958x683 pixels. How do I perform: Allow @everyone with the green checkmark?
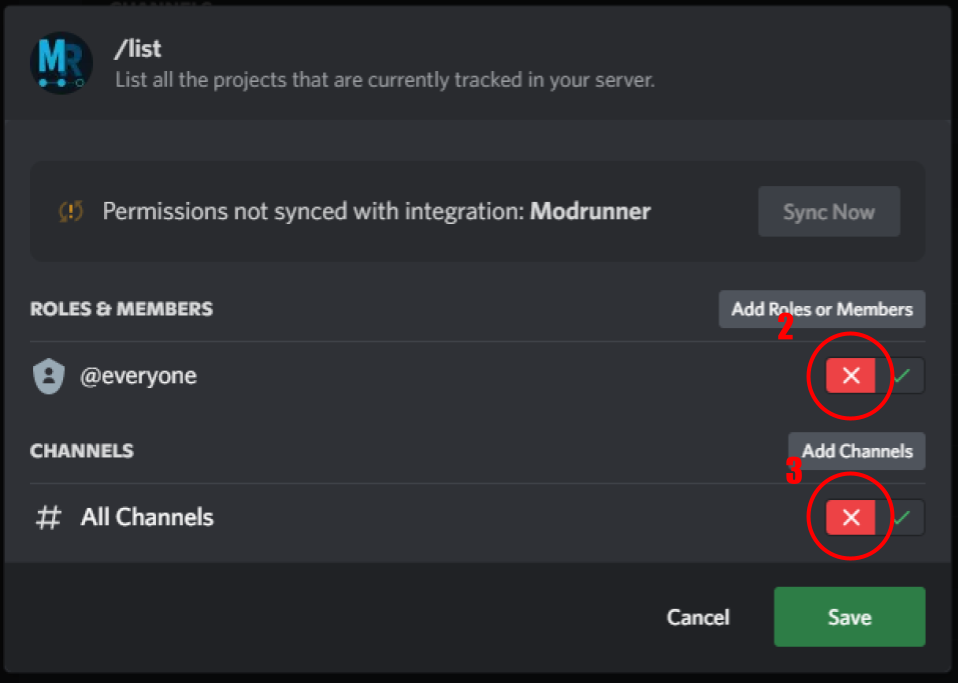tap(902, 376)
